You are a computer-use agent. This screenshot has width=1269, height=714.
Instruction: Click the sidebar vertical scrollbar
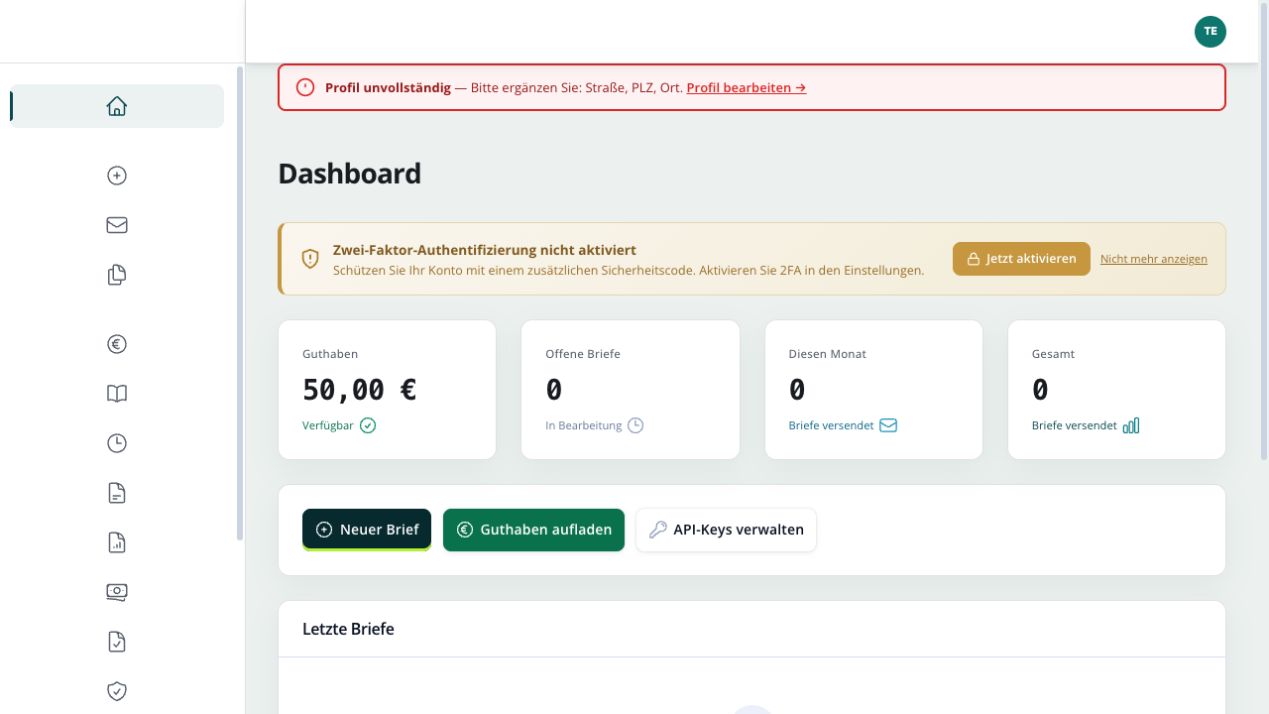tap(240, 303)
